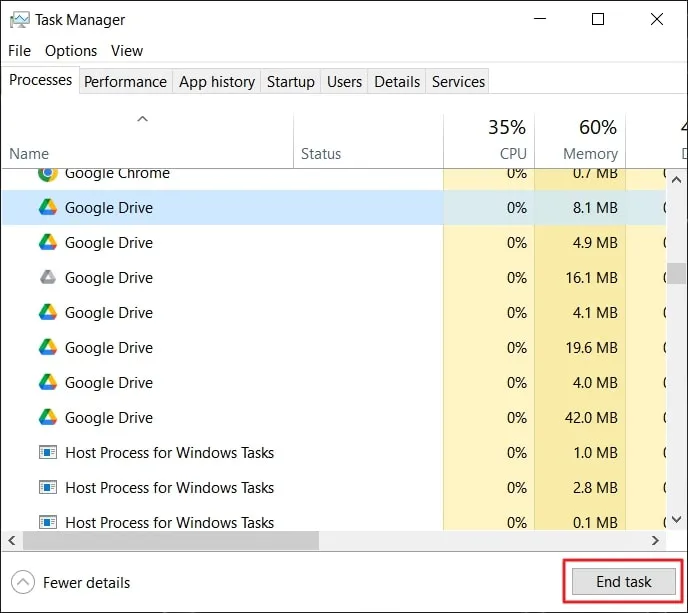Viewport: 688px width, 613px height.
Task: Collapse view with Fewer details chevron
Action: coord(22,582)
